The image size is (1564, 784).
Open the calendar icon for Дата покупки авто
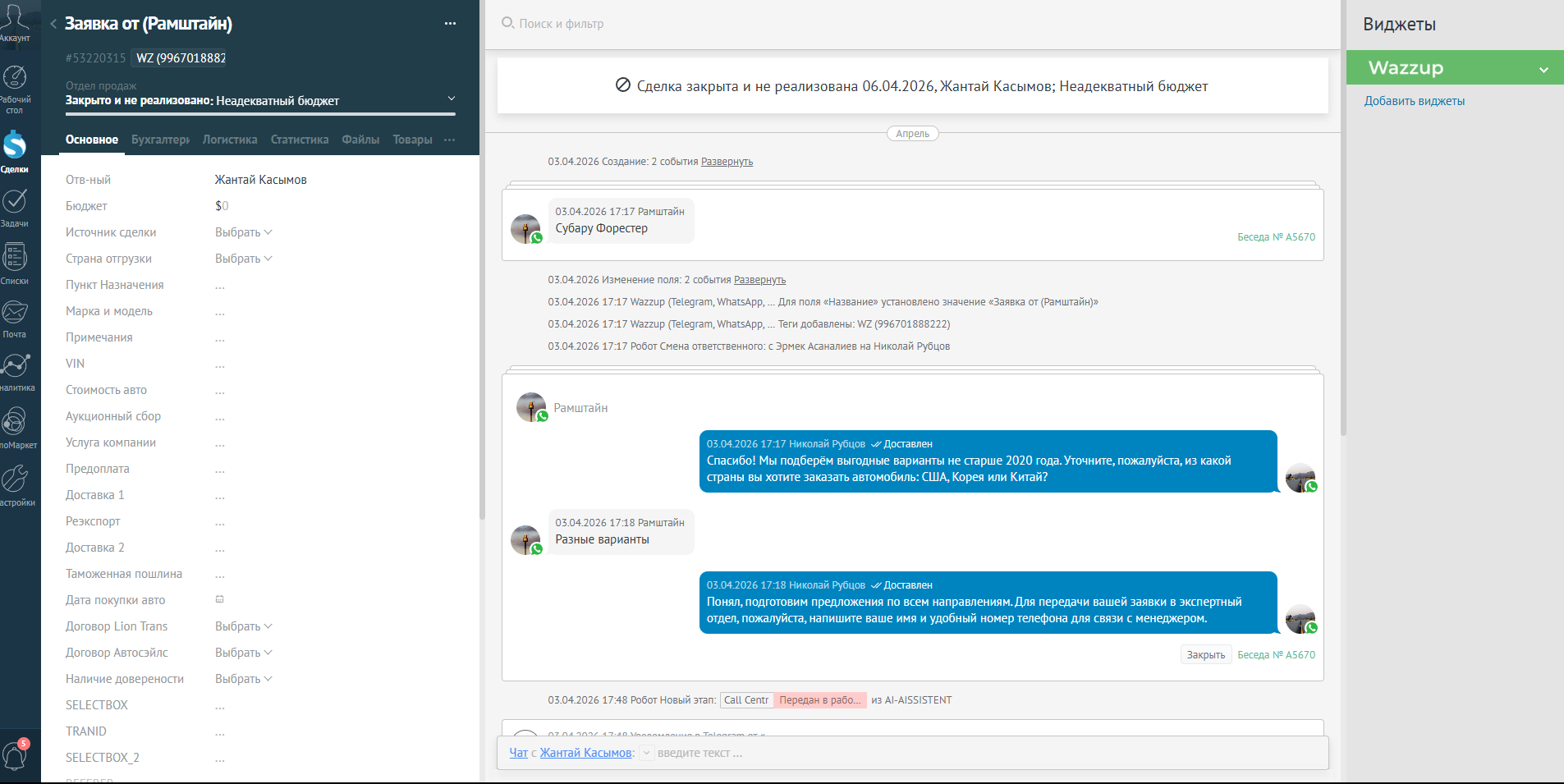(x=219, y=599)
